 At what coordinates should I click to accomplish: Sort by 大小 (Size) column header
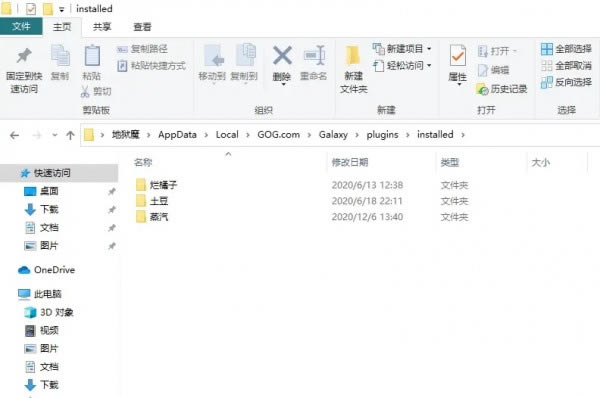tap(541, 163)
